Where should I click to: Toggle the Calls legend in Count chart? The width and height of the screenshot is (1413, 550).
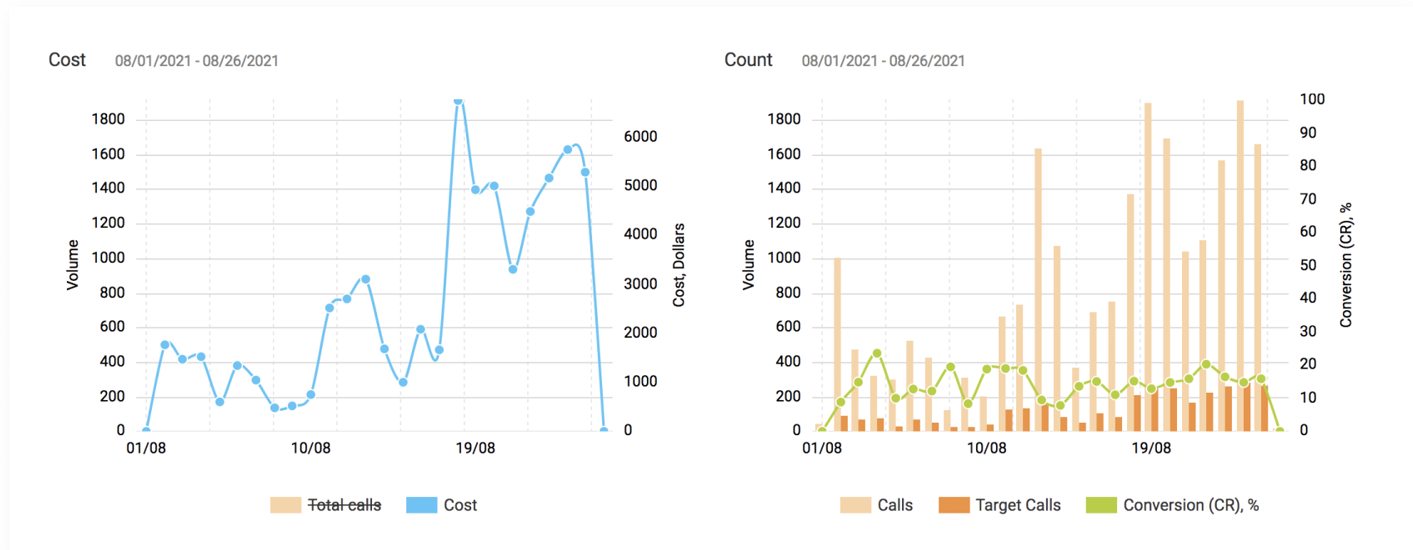coord(877,505)
